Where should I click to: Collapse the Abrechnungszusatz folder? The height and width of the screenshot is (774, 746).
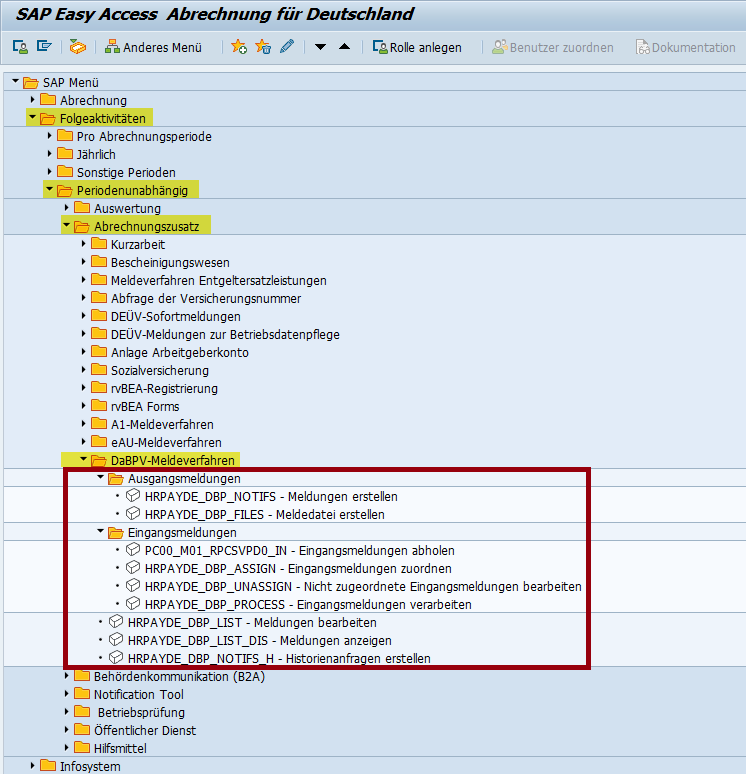[67, 225]
